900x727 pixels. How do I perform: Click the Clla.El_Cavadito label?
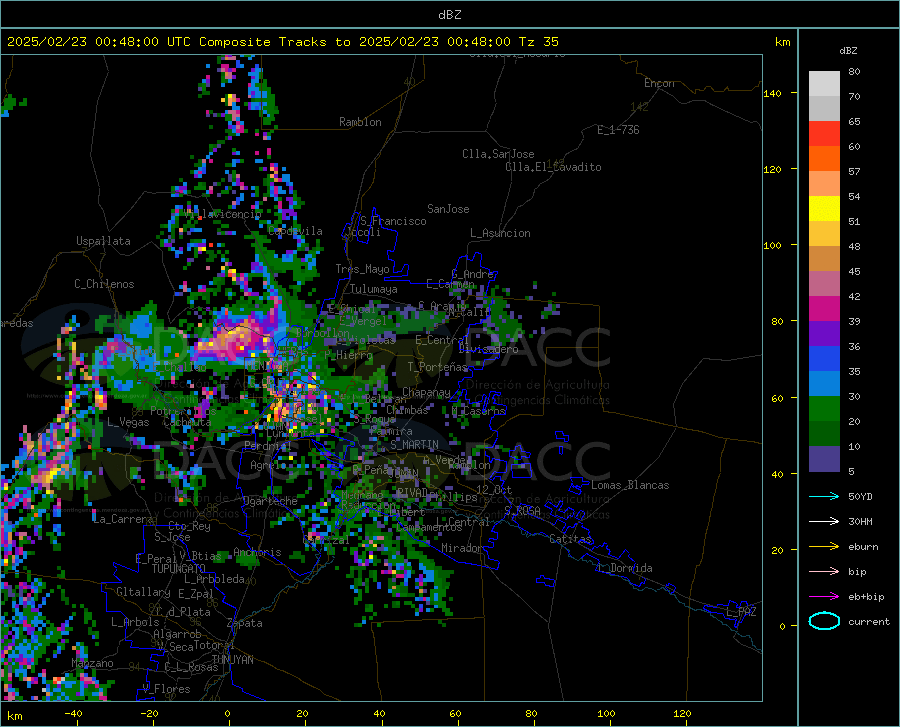pos(553,167)
